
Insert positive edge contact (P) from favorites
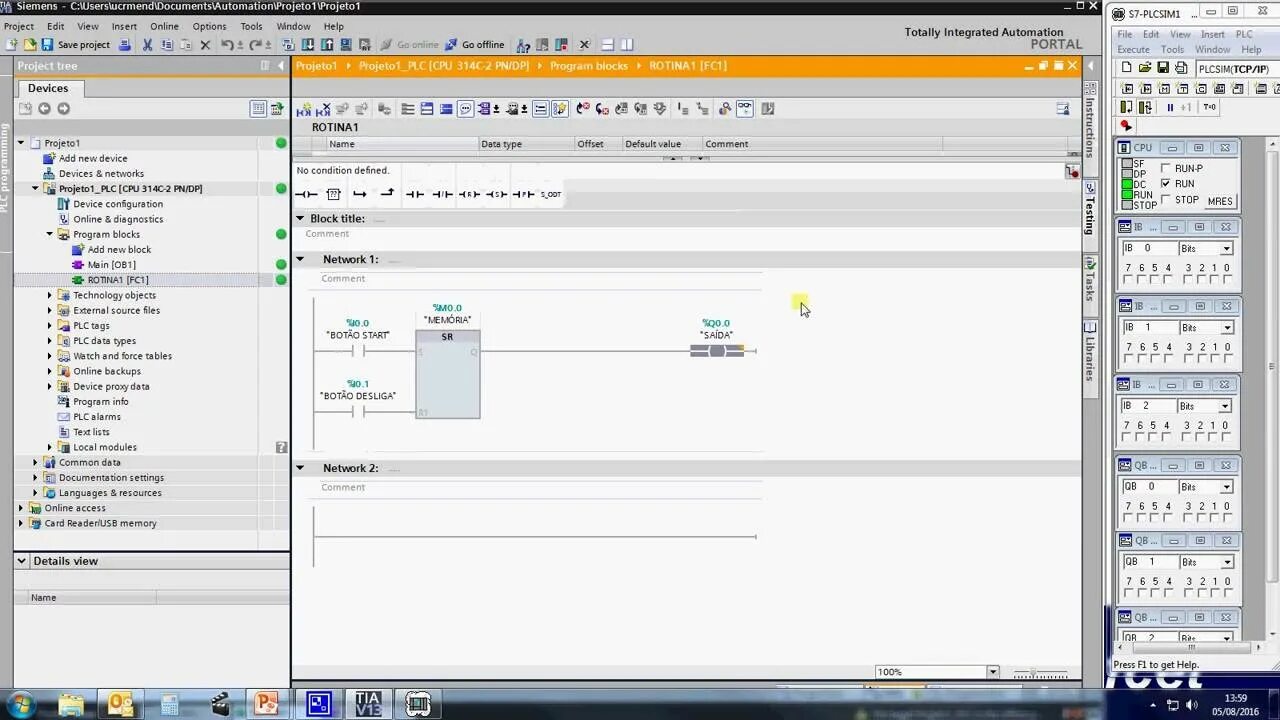(523, 194)
